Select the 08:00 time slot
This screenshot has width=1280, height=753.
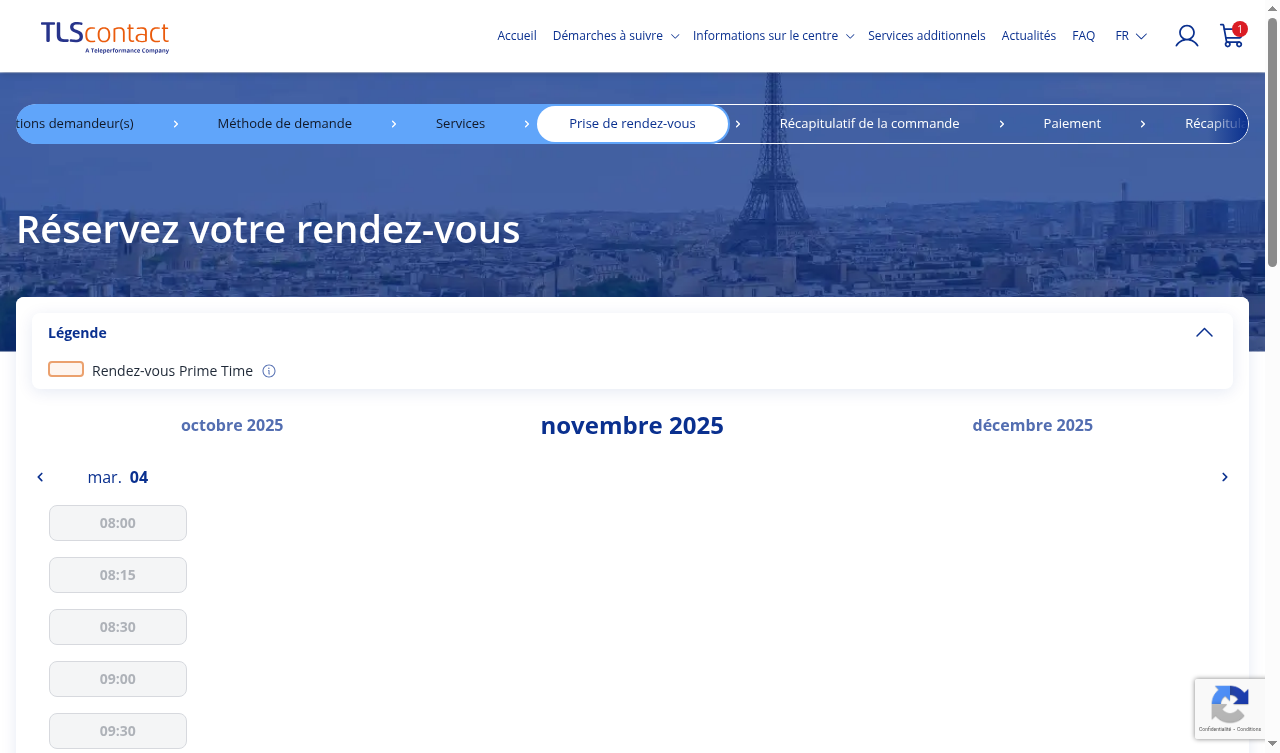117,522
